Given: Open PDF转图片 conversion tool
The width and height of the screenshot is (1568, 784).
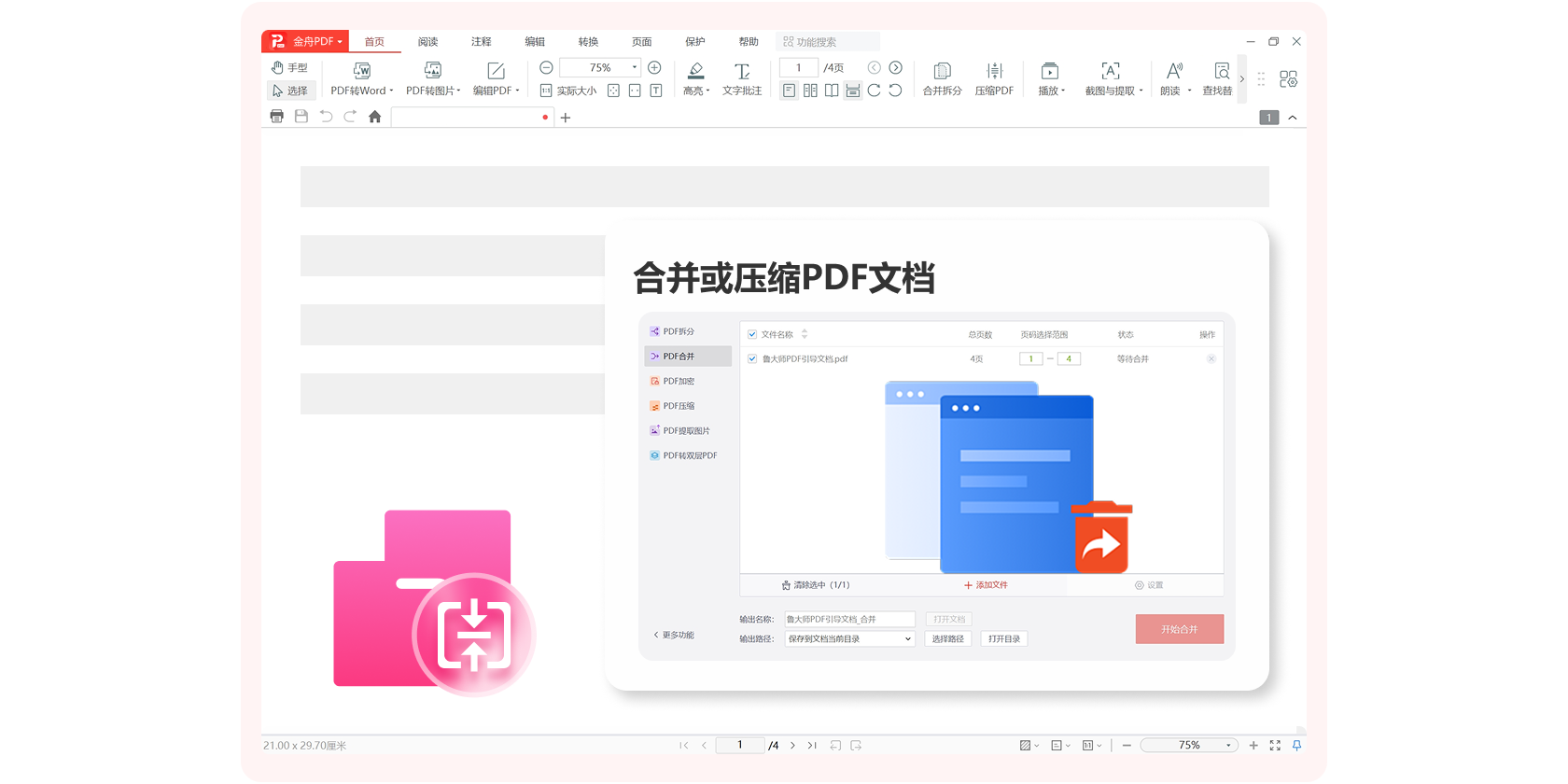Looking at the screenshot, I should pyautogui.click(x=433, y=79).
